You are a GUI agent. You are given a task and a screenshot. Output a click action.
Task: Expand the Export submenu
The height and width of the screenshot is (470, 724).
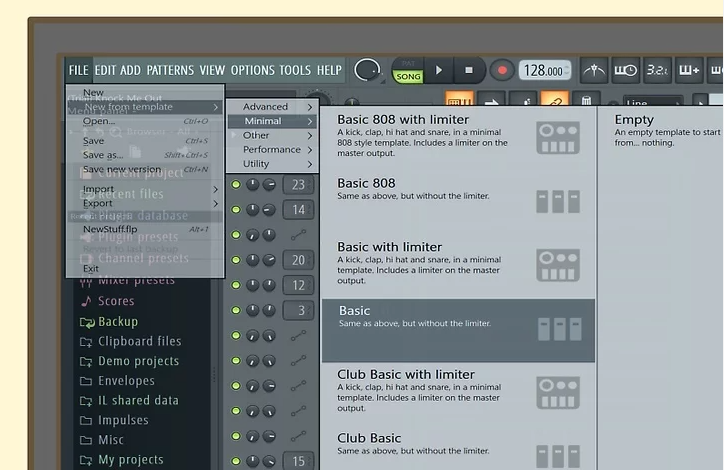click(x=145, y=203)
